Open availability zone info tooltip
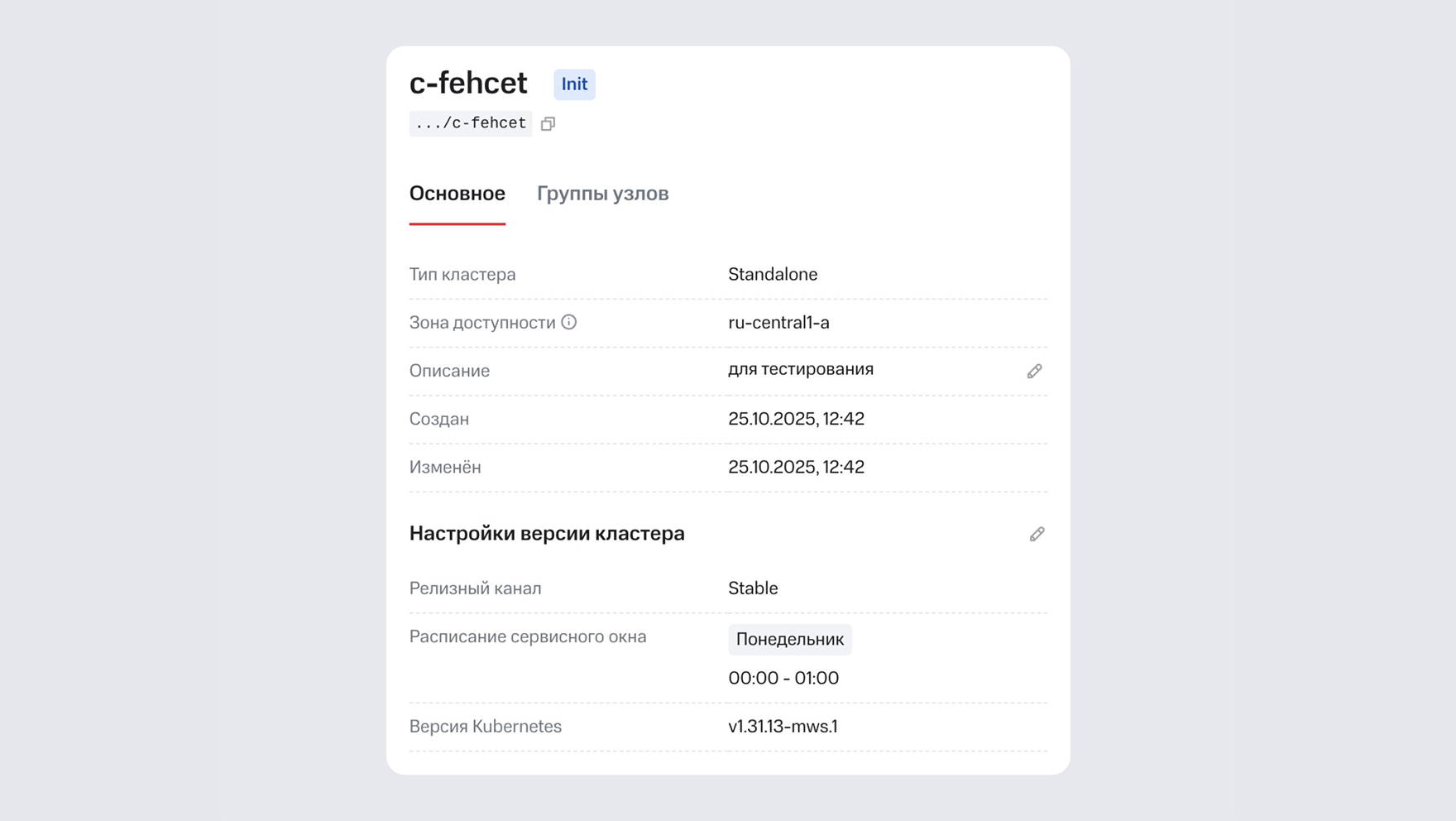This screenshot has height=821, width=1456. 570,323
